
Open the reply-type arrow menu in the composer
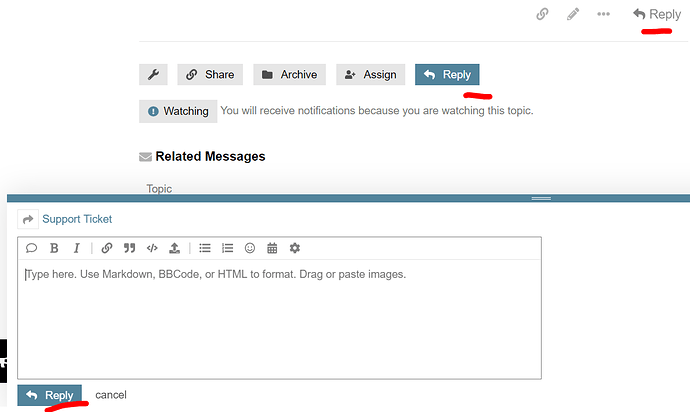(28, 219)
